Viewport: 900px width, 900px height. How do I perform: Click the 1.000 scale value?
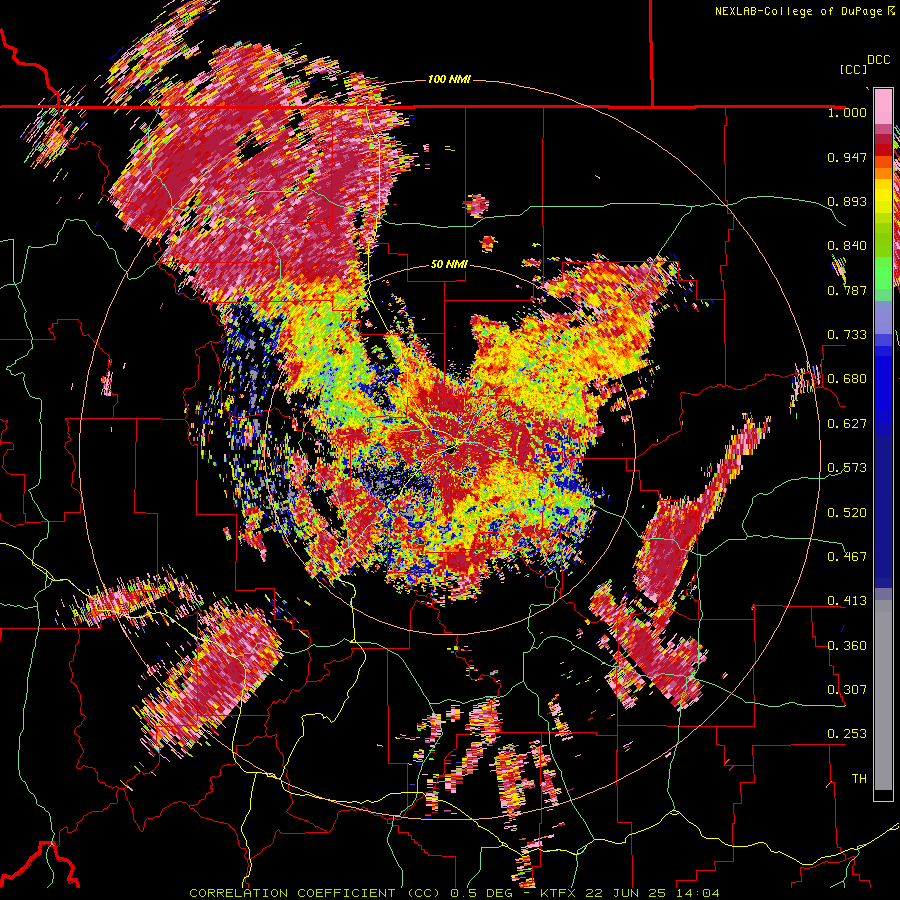coord(847,112)
